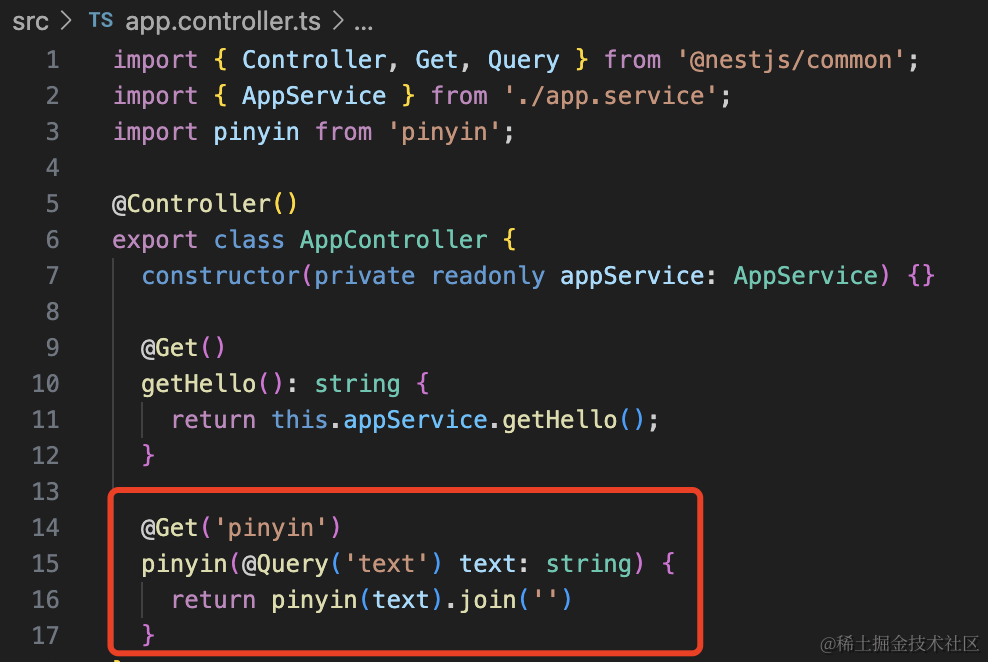988x662 pixels.
Task: Click the @Get('pinyin') decorator
Action: [x=241, y=527]
